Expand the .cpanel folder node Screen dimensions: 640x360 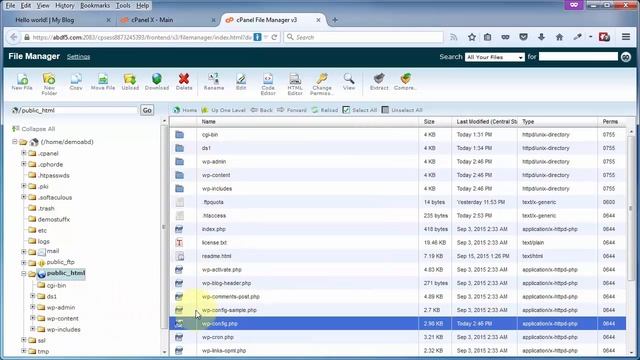click(24, 153)
